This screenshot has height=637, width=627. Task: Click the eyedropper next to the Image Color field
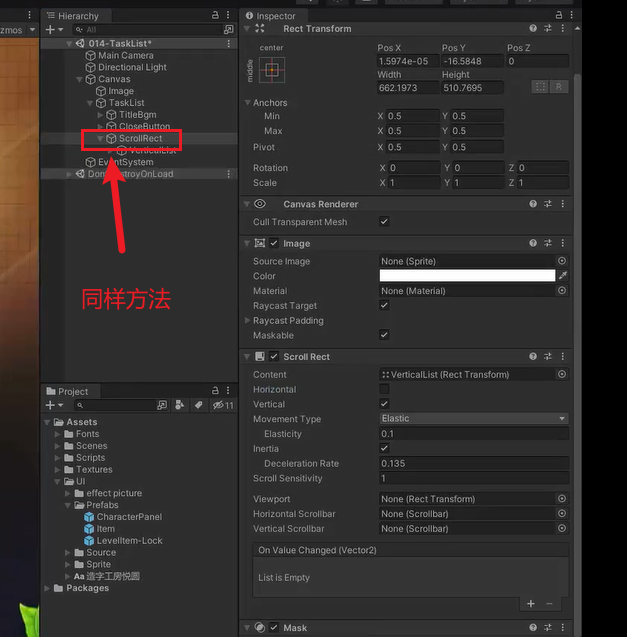(562, 276)
